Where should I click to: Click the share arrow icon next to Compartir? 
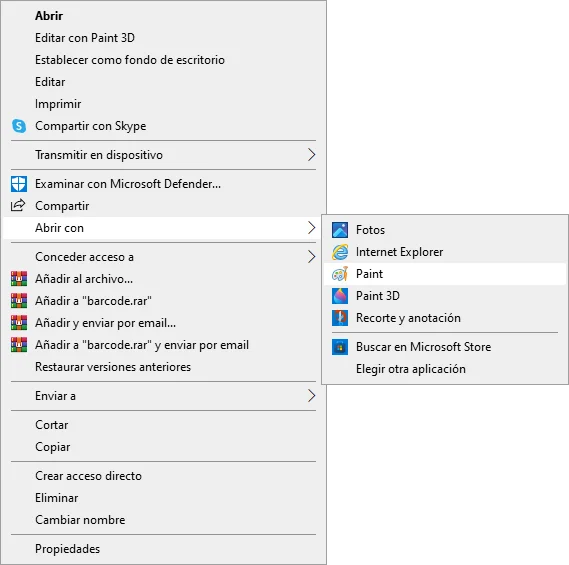[x=18, y=205]
